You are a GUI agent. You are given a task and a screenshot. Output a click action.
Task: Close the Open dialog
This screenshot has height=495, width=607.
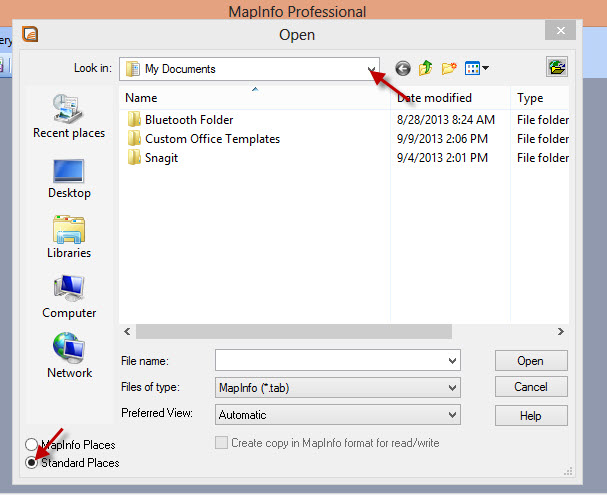click(x=561, y=31)
